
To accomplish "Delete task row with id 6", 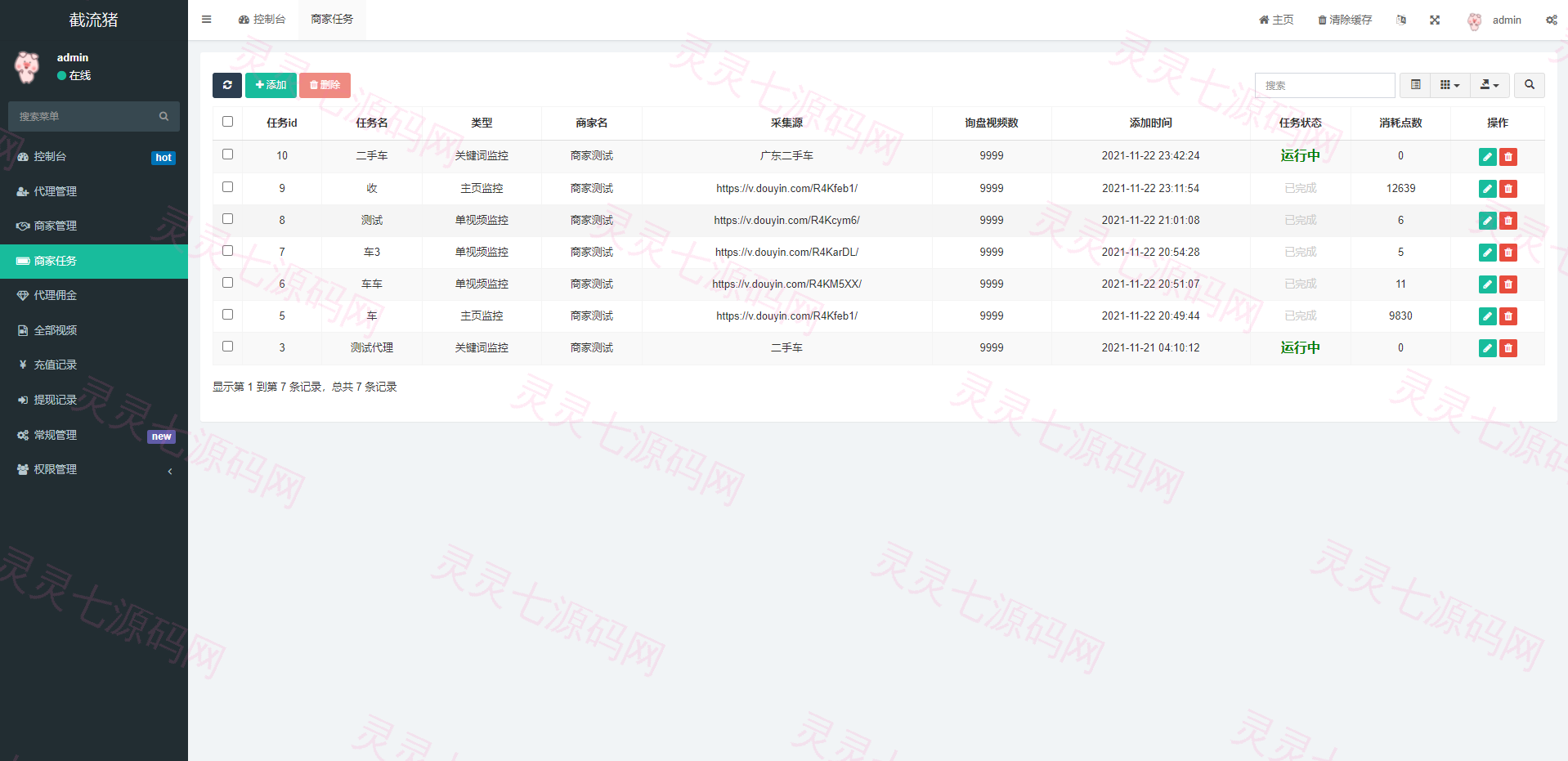I will tap(1508, 284).
